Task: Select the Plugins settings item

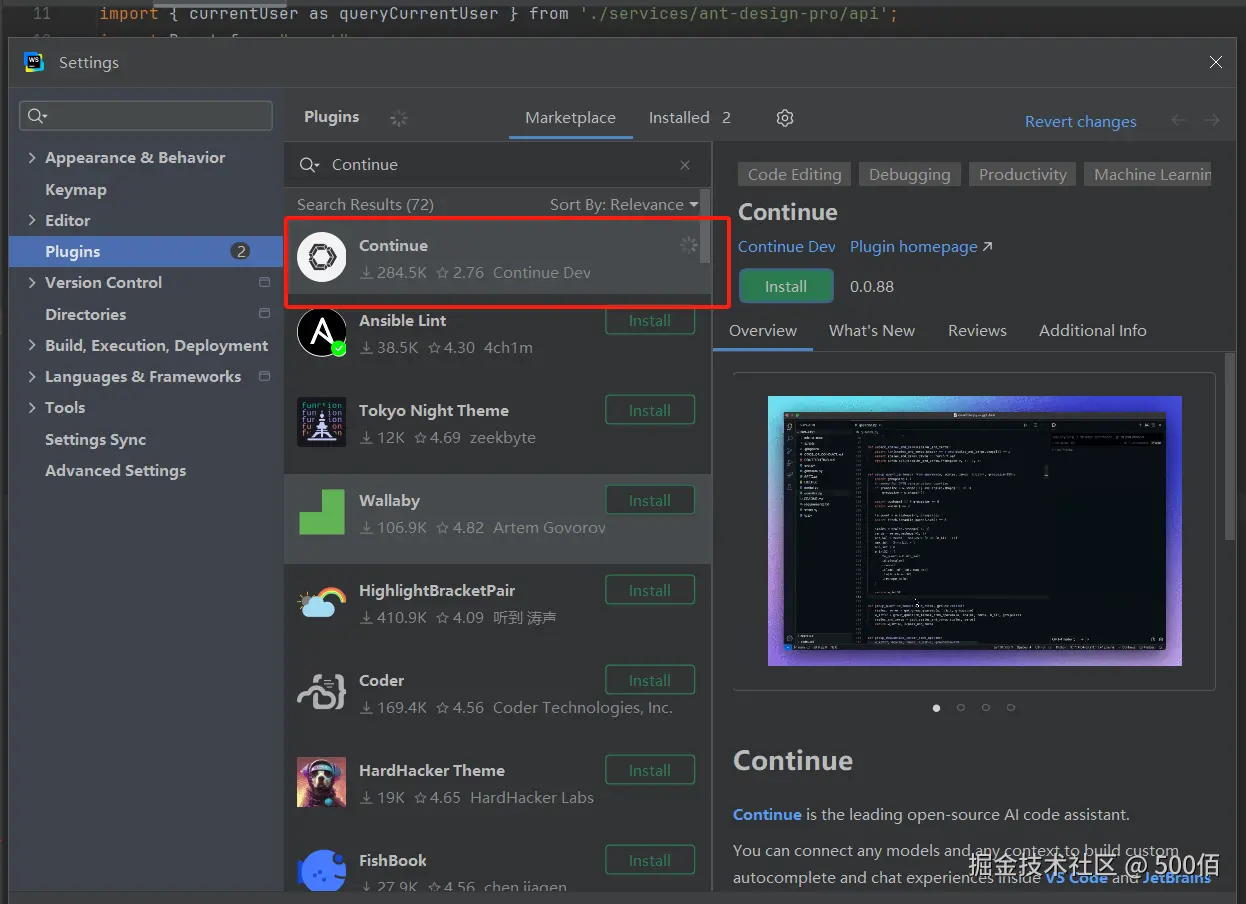Action: [146, 251]
